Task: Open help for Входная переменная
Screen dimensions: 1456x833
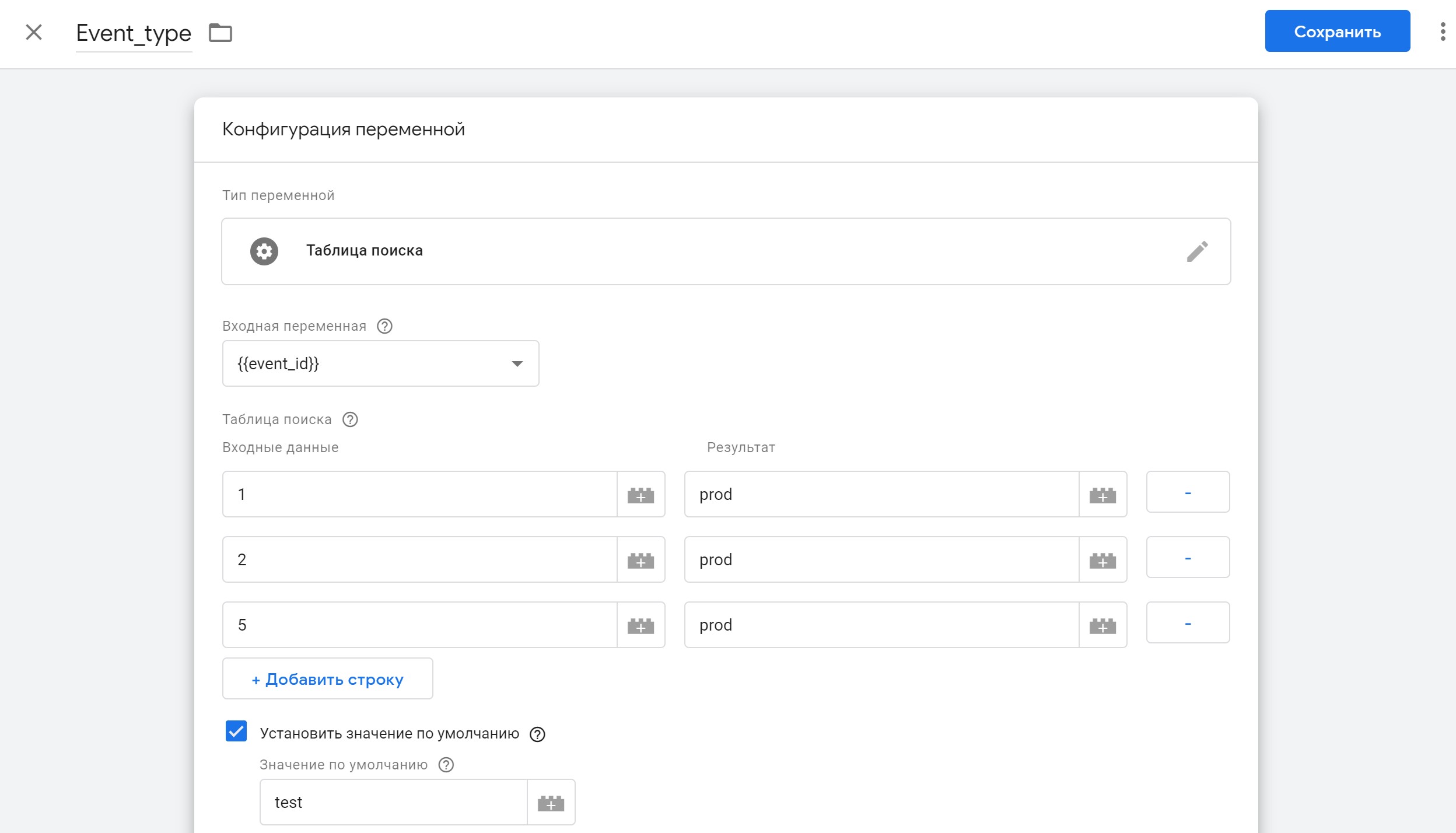Action: (x=384, y=326)
